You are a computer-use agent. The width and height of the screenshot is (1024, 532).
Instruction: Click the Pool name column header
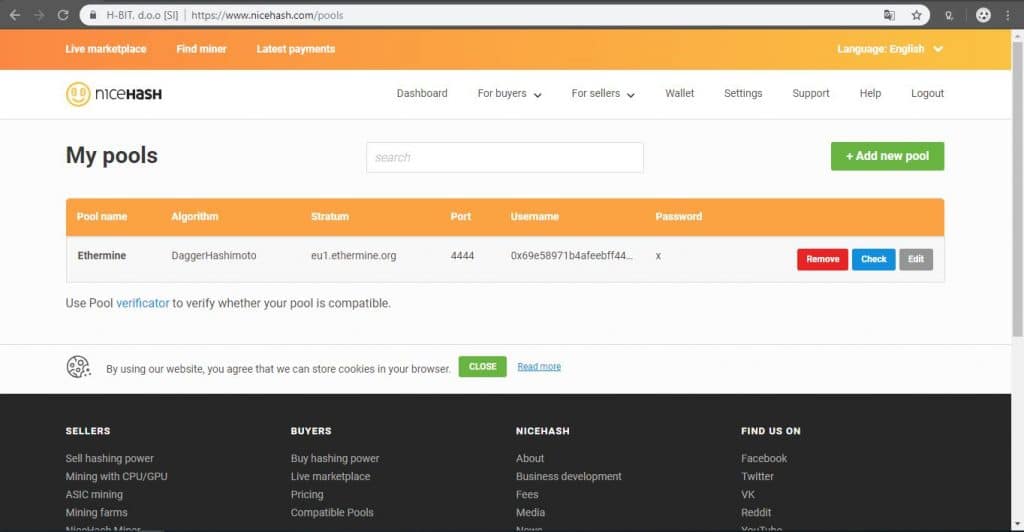pos(102,217)
